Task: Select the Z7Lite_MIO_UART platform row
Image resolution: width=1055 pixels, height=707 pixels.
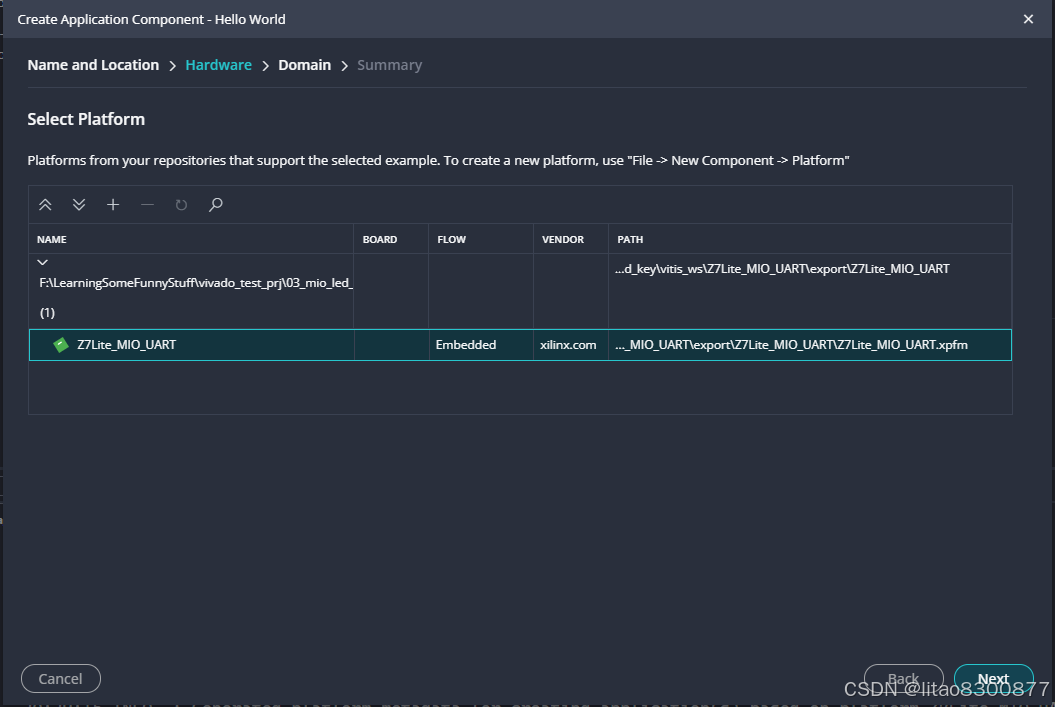Action: (x=520, y=345)
